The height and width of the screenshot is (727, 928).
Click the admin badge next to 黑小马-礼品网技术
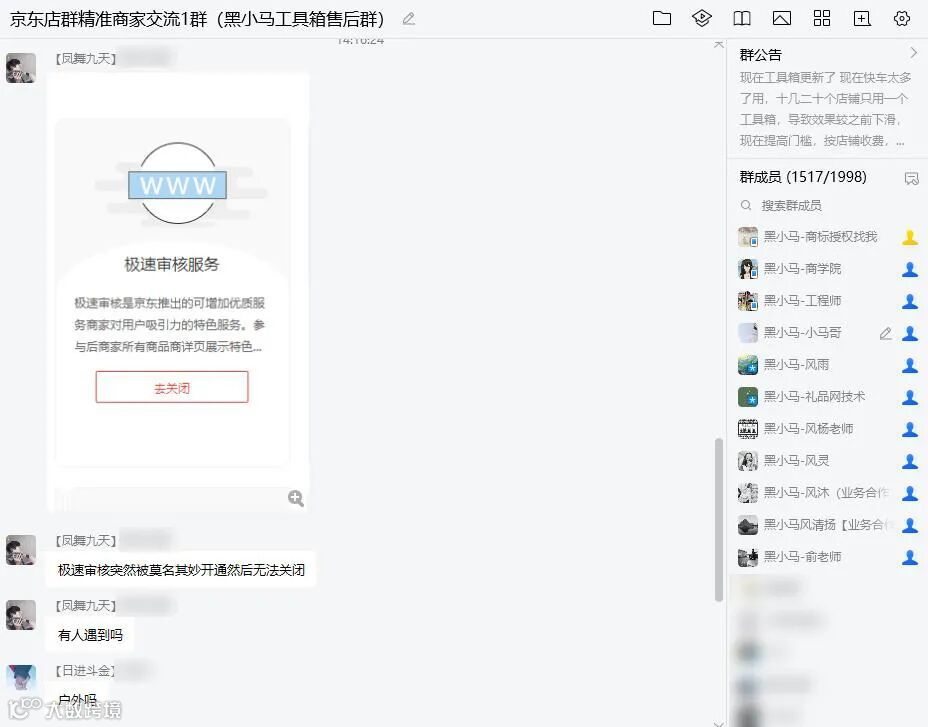pos(910,397)
